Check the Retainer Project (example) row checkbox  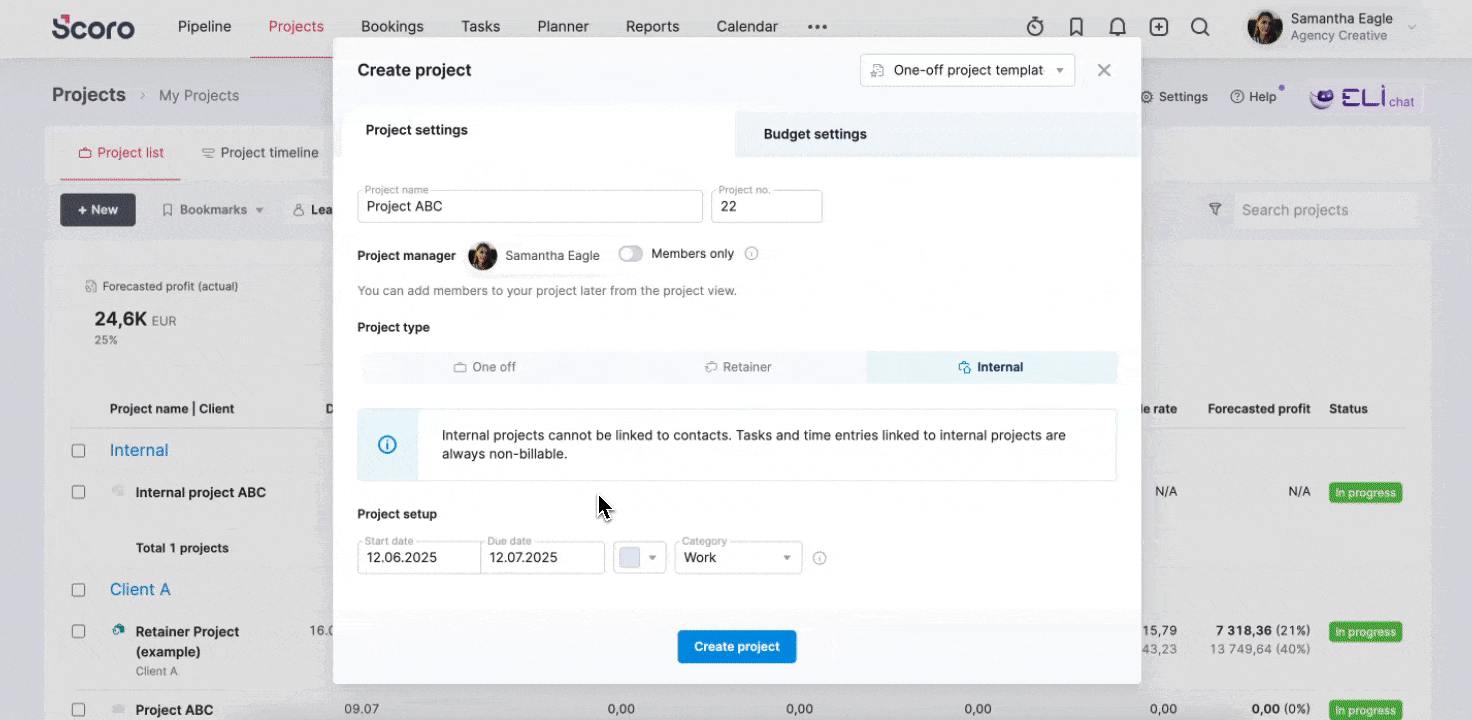click(x=78, y=631)
